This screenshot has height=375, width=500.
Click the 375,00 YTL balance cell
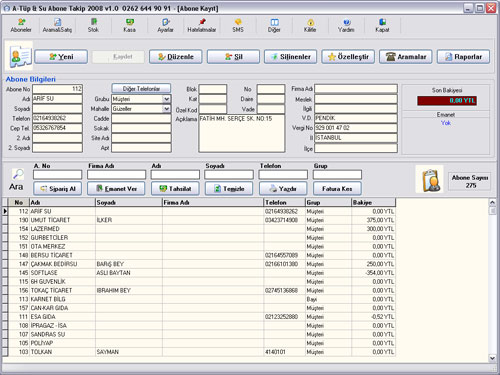coord(373,220)
